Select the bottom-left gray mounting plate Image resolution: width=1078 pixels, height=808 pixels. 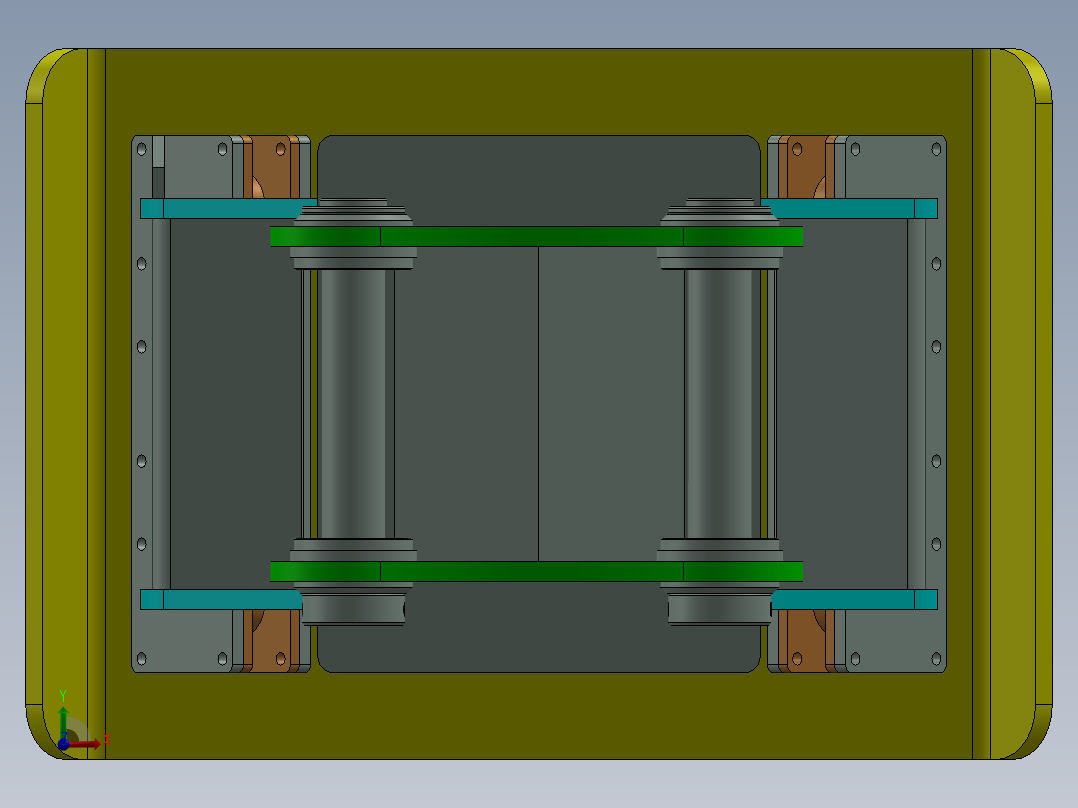pos(187,641)
